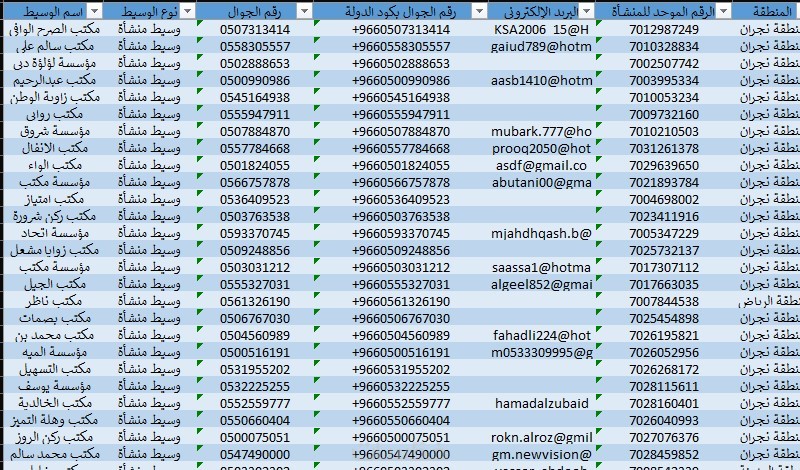Select phone number 0557784668
Screen dimensions: 800x470
(255, 149)
